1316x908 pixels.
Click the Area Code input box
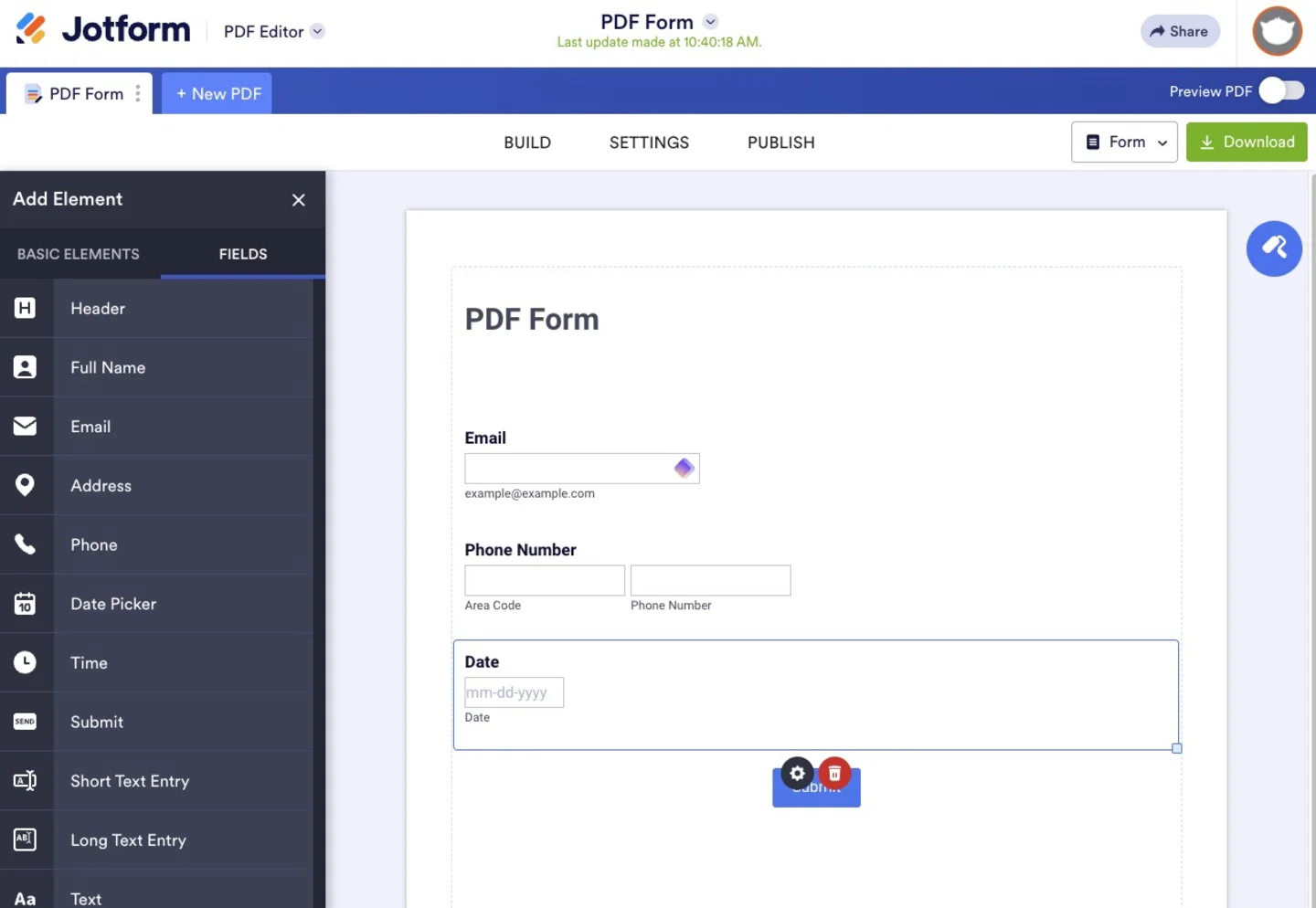[x=545, y=580]
